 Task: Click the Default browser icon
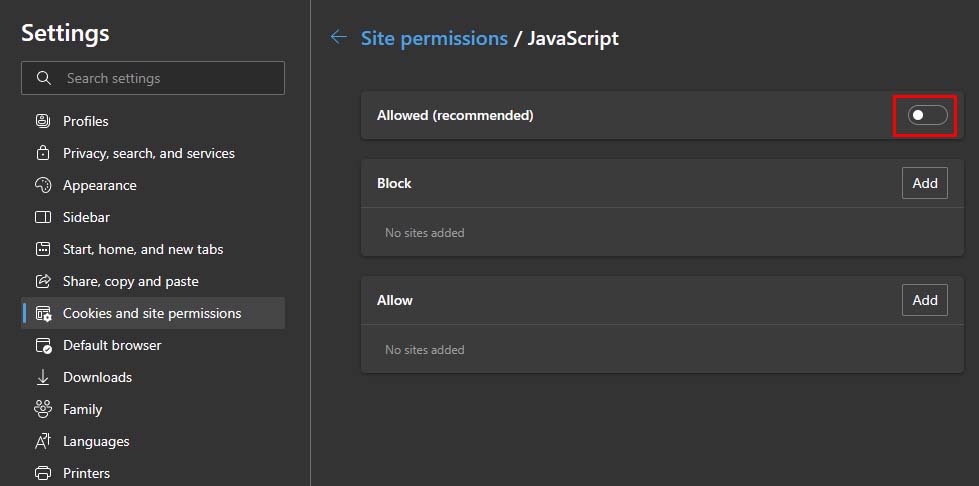coord(43,345)
